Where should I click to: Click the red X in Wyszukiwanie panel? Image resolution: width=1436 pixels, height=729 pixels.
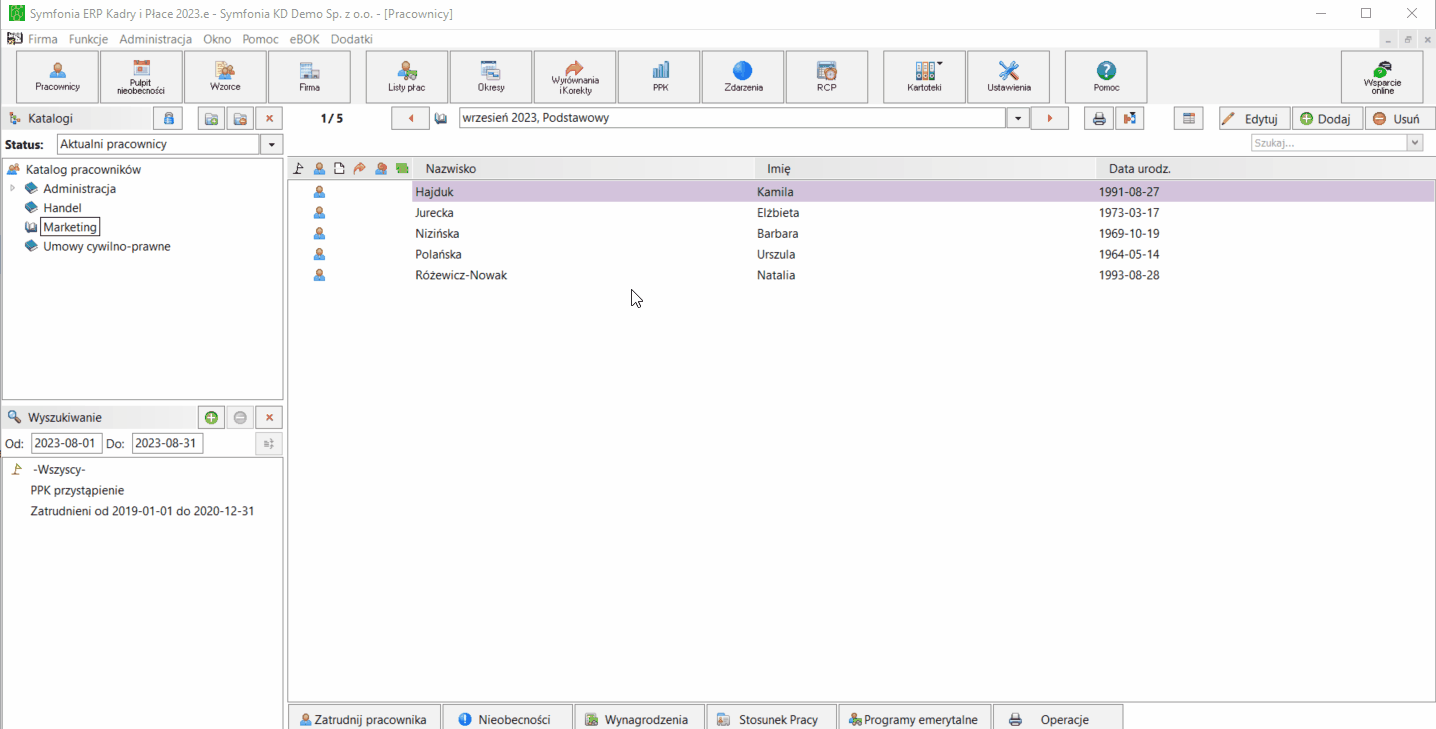[x=269, y=417]
